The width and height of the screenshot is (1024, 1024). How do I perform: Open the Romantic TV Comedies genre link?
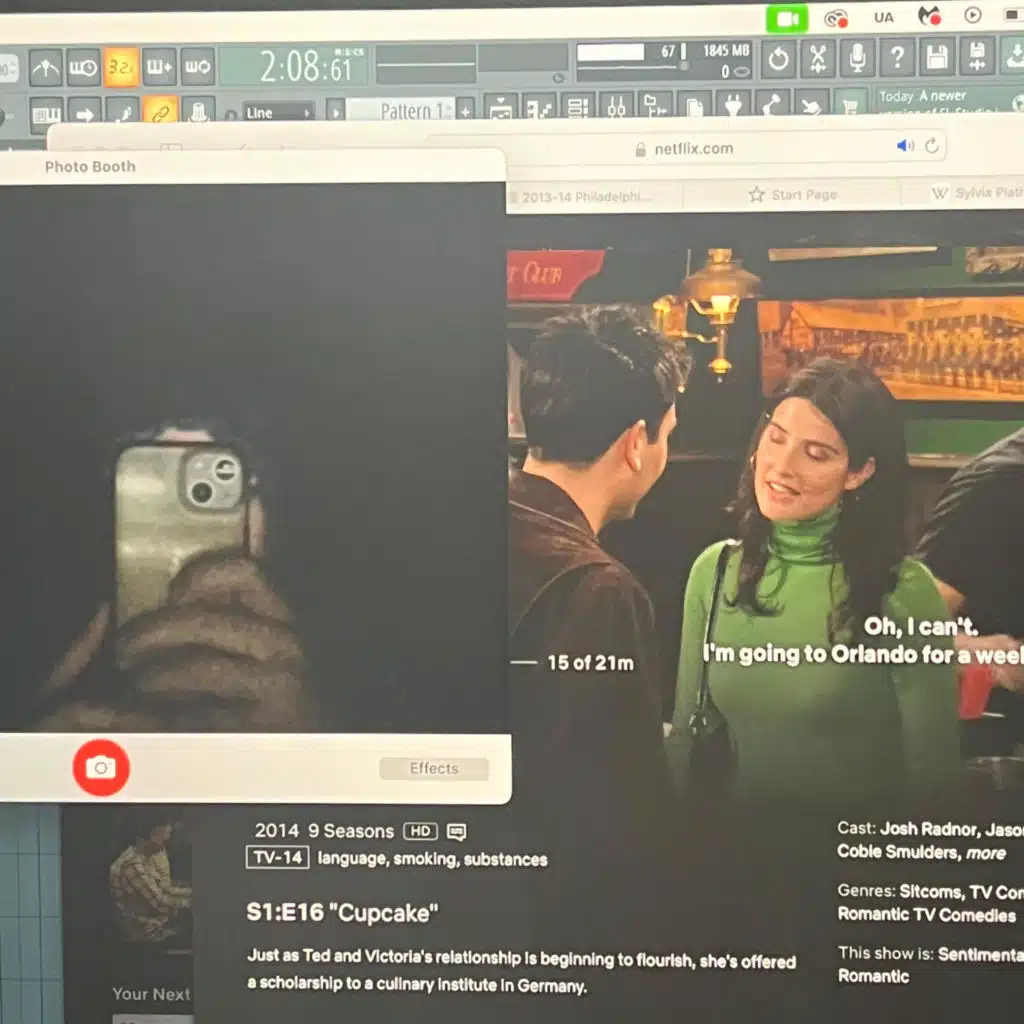coord(927,914)
